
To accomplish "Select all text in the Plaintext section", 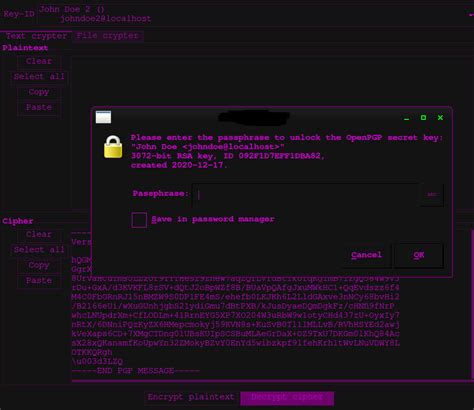I will [39, 77].
